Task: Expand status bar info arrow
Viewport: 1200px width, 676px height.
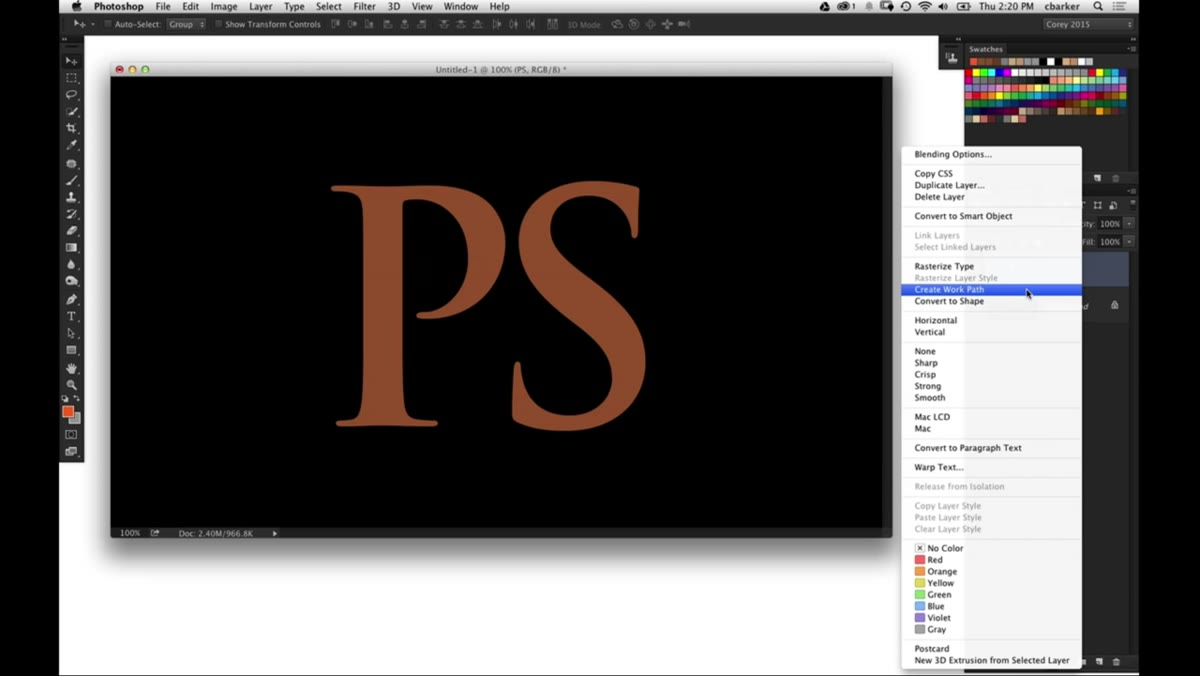Action: pos(275,533)
